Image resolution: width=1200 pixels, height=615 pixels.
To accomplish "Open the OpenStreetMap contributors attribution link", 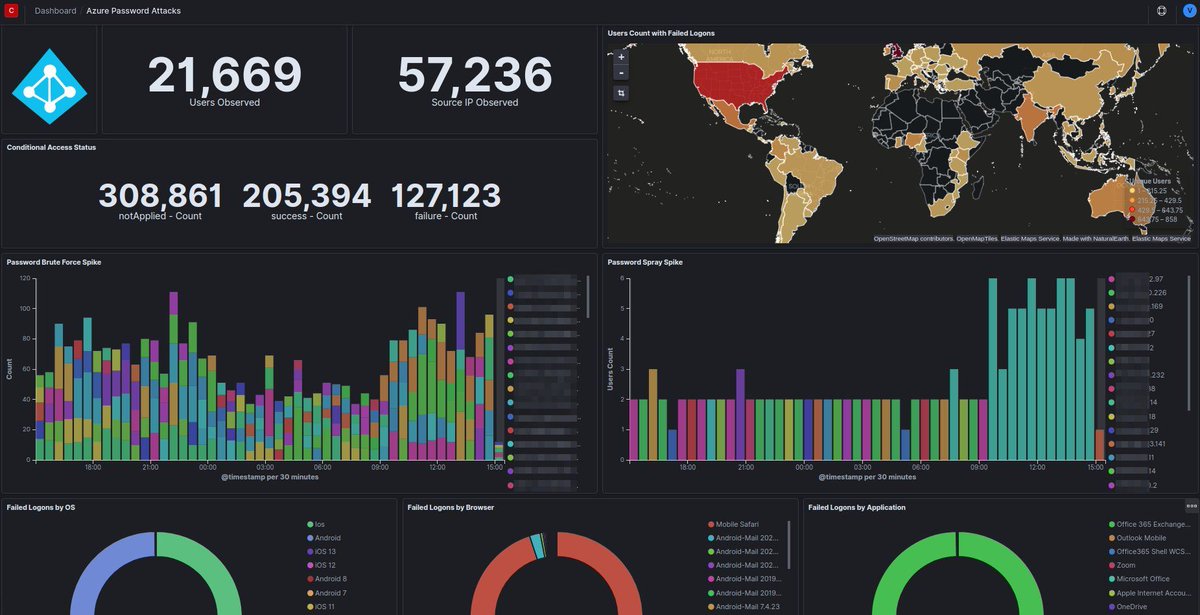I will [913, 239].
